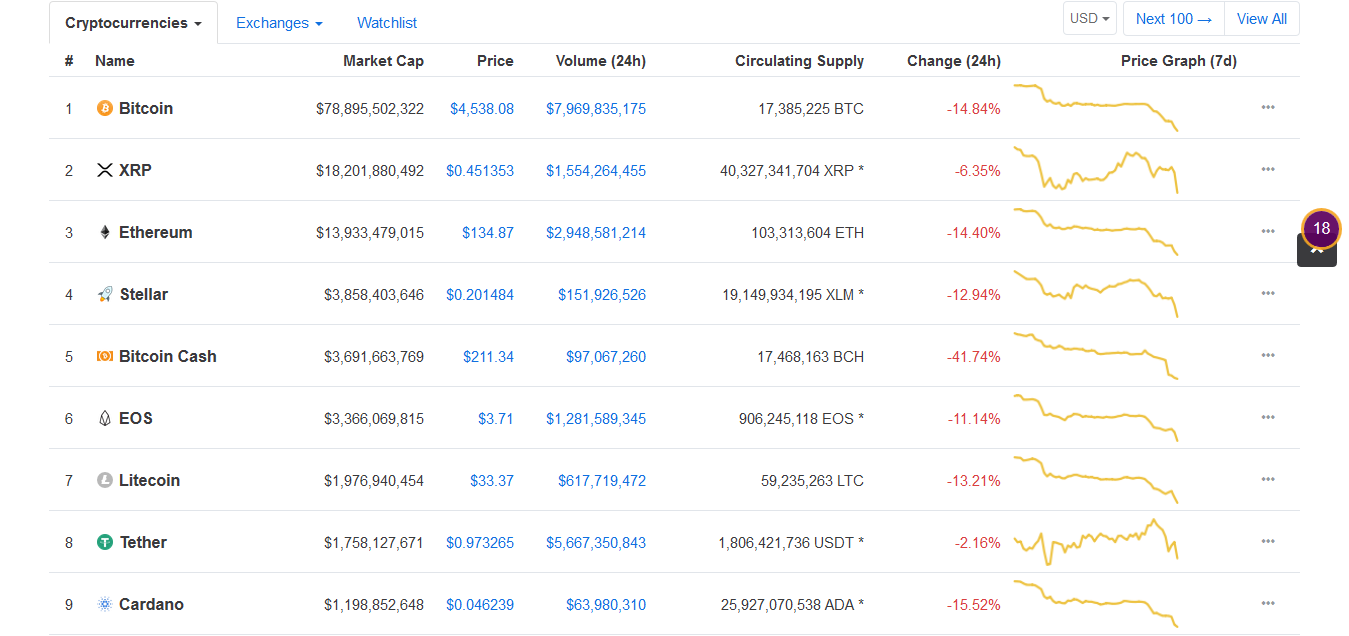The width and height of the screenshot is (1349, 636).
Task: Open the Litecoin name link
Action: 150,480
